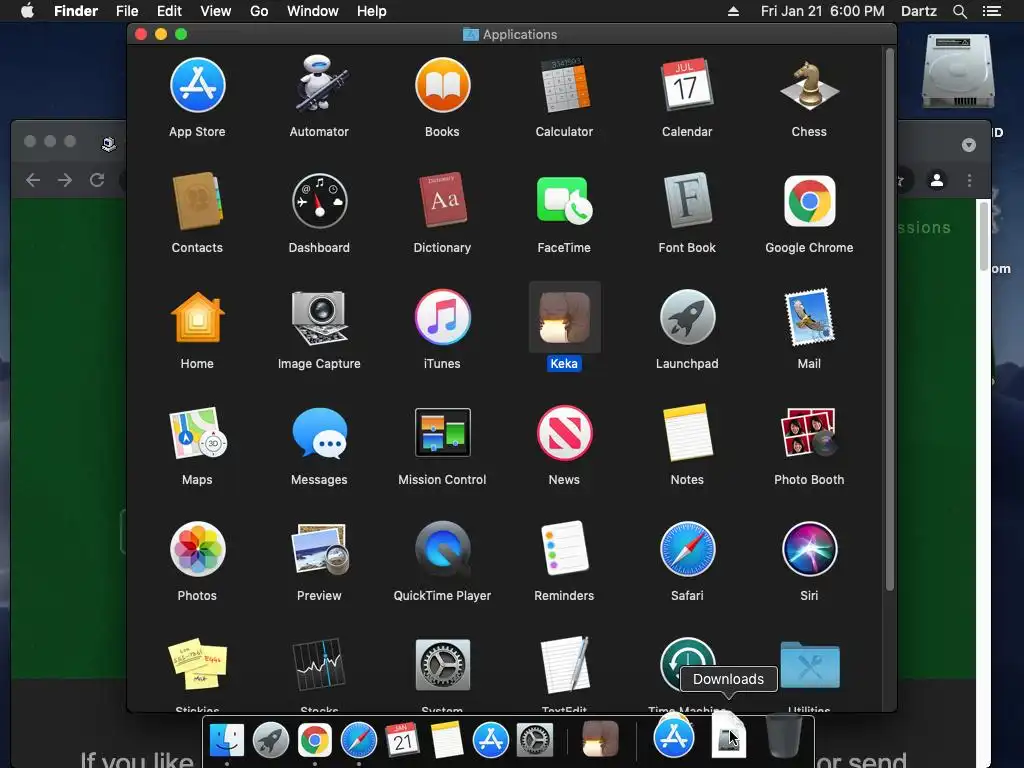Open the Mission Control app
The height and width of the screenshot is (768, 1024).
coord(442,432)
